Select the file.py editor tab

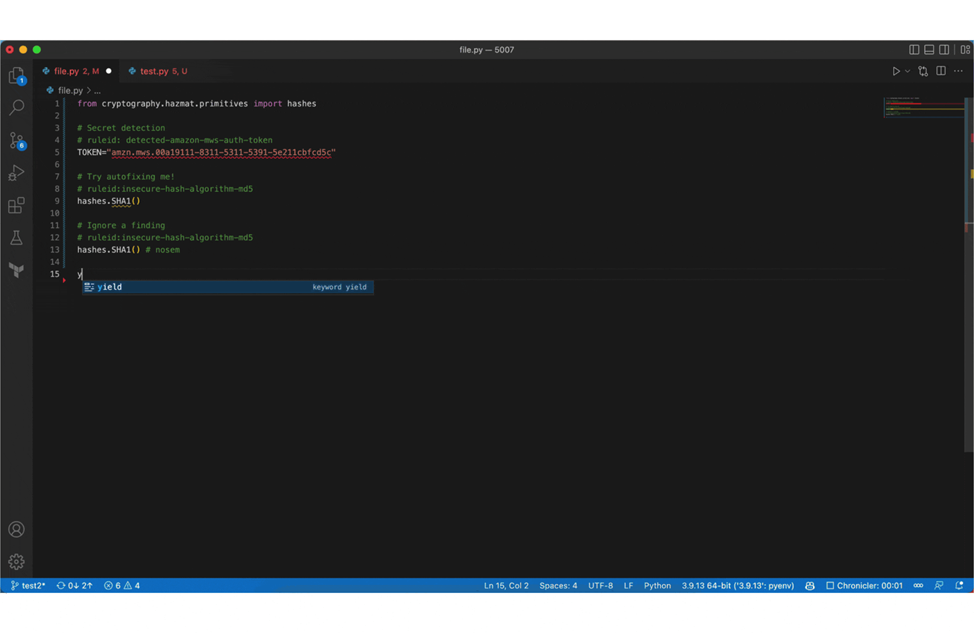(x=70, y=71)
